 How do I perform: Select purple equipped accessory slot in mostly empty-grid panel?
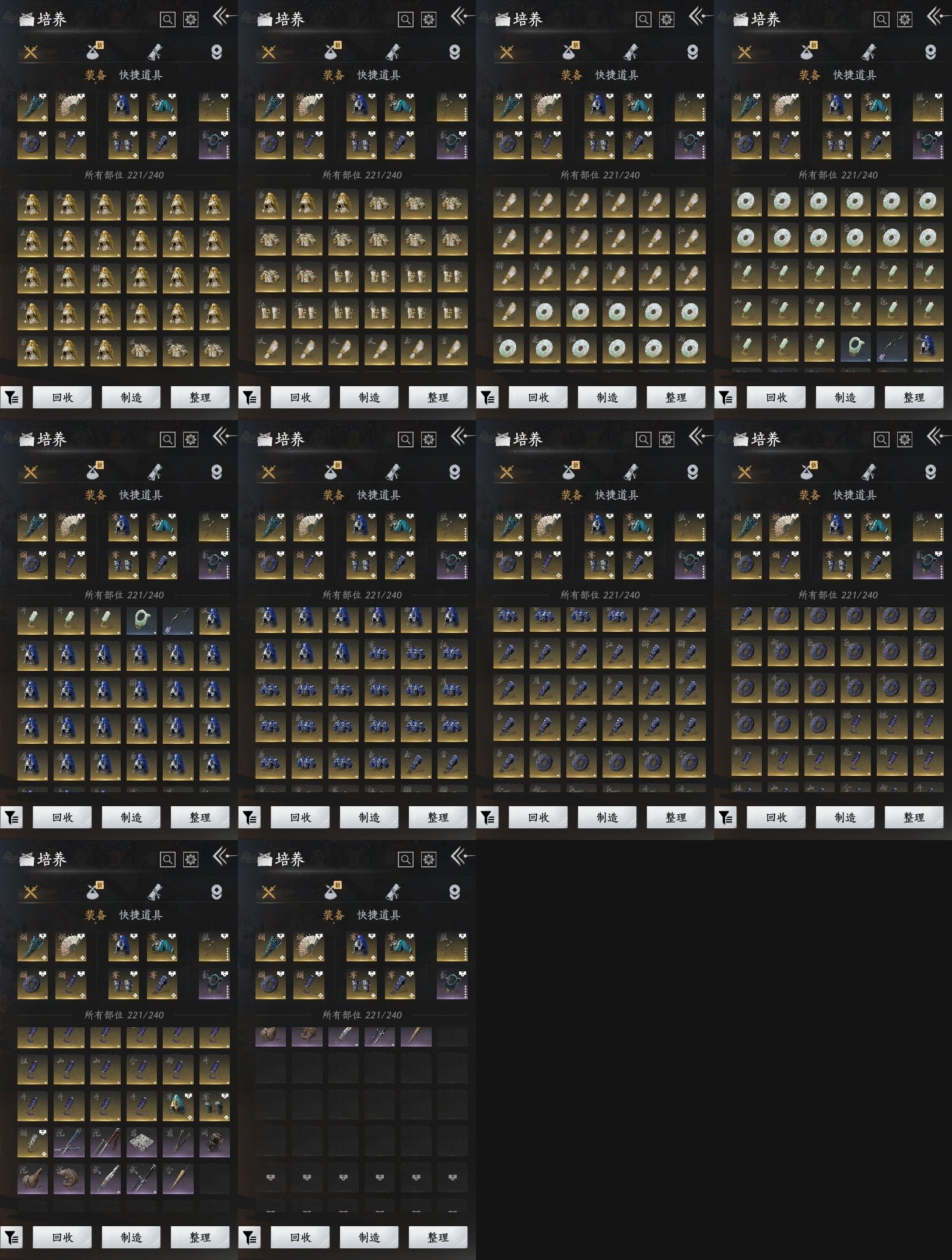point(452,984)
